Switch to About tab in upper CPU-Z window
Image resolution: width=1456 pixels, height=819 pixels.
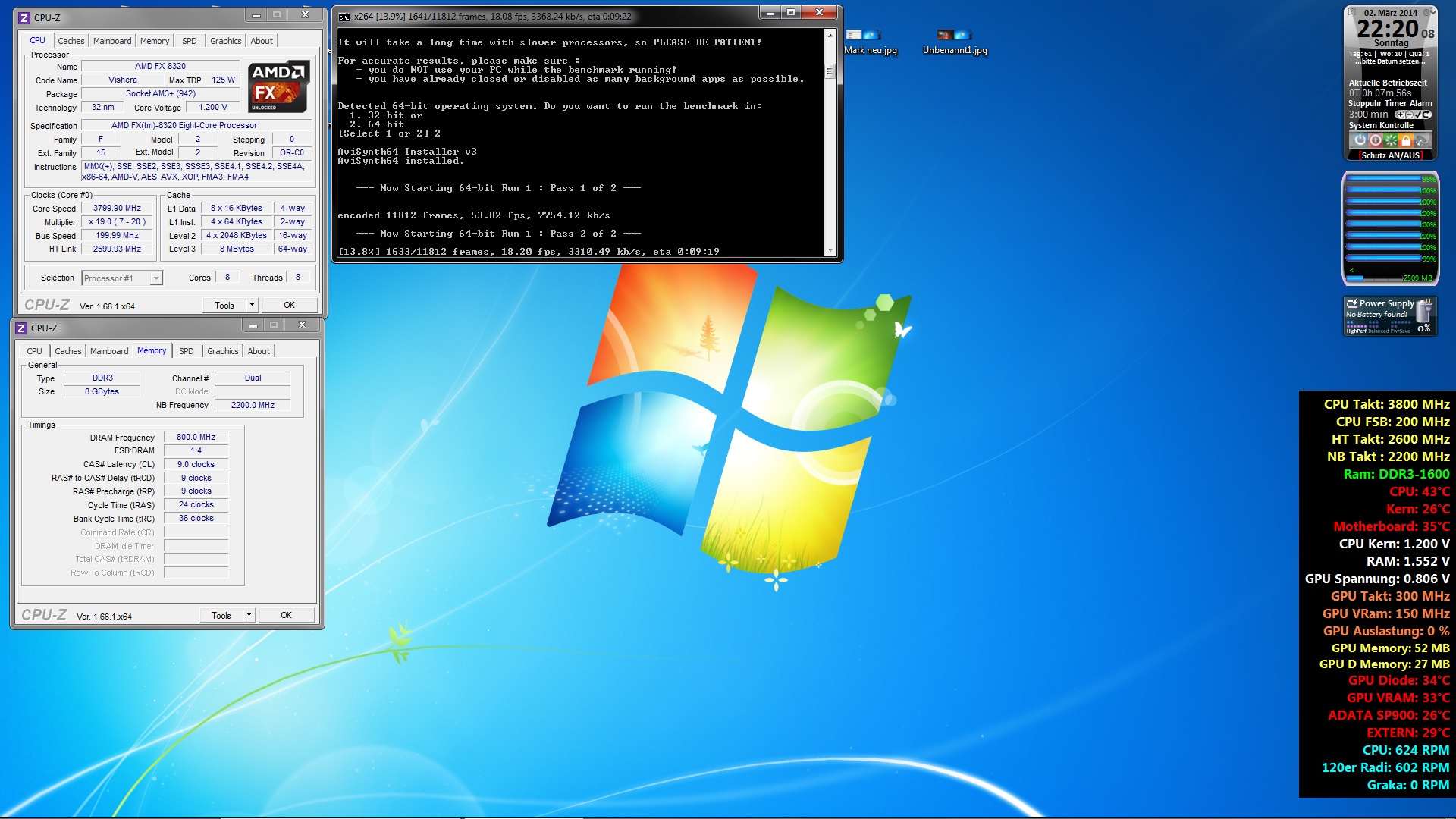pos(262,41)
